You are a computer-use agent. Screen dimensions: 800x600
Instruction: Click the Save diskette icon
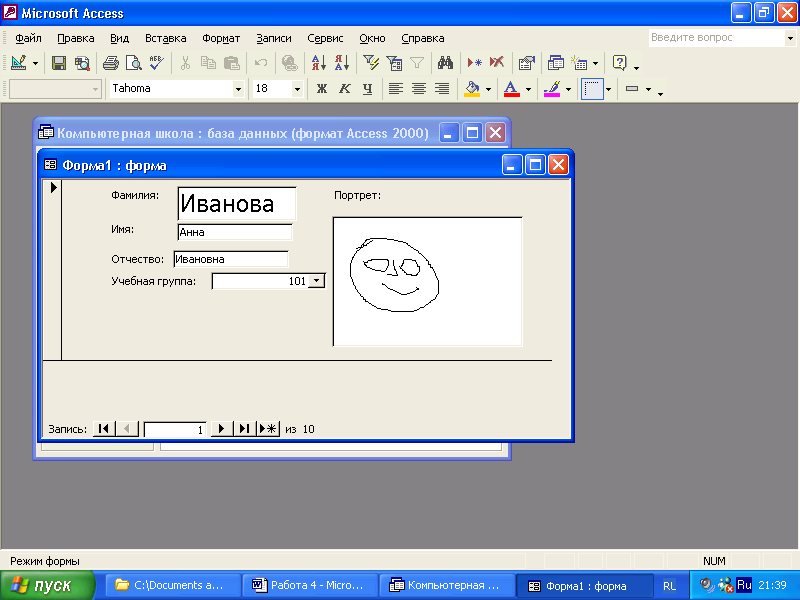point(59,63)
